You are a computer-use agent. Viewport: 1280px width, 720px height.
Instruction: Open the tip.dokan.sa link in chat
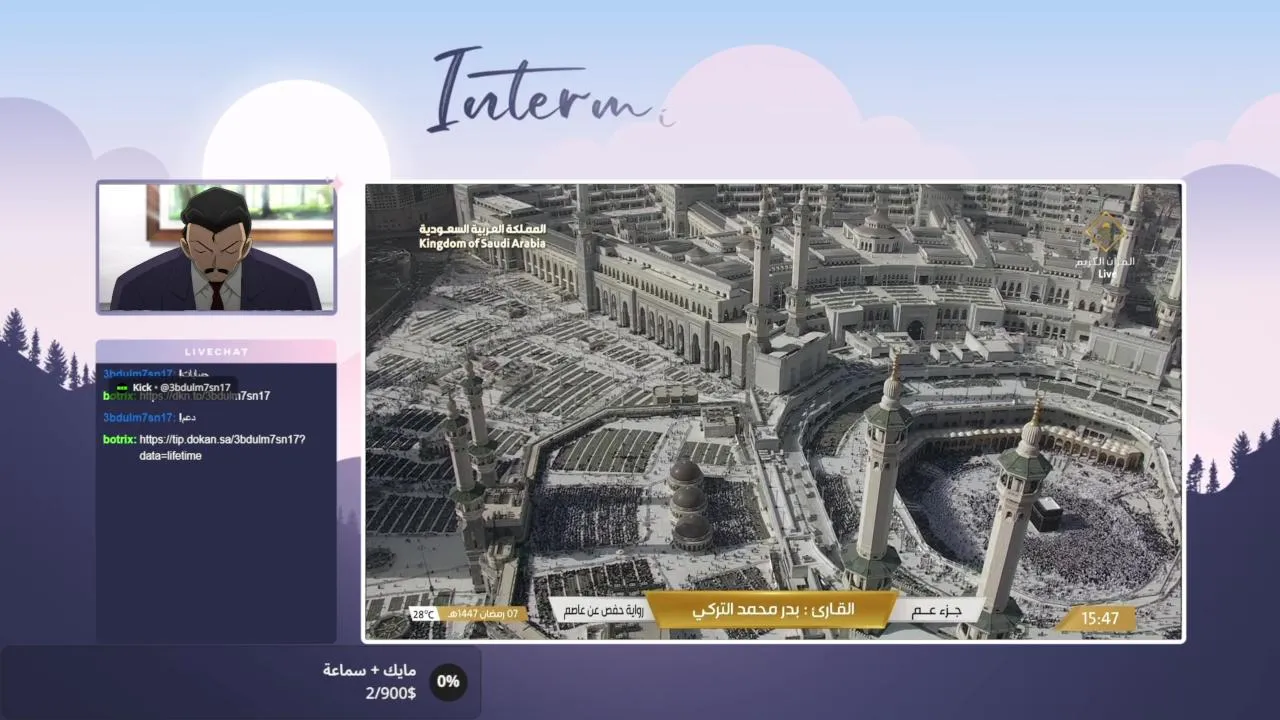222,447
